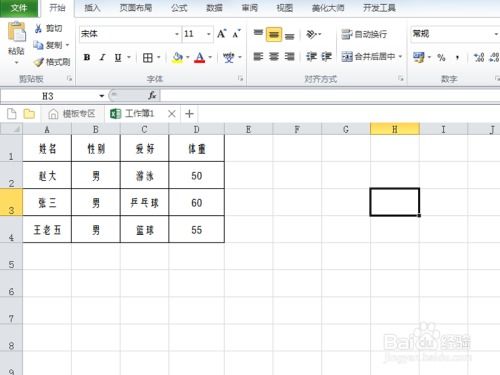The height and width of the screenshot is (375, 500).
Task: Click the phonetic guide 文 icon
Action: pos(228,57)
